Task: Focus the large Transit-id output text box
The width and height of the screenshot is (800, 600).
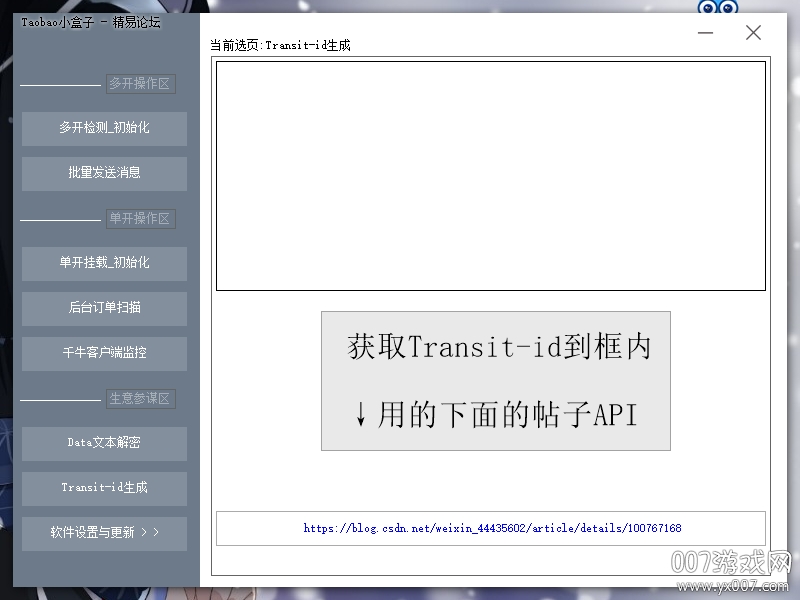Action: click(x=491, y=176)
